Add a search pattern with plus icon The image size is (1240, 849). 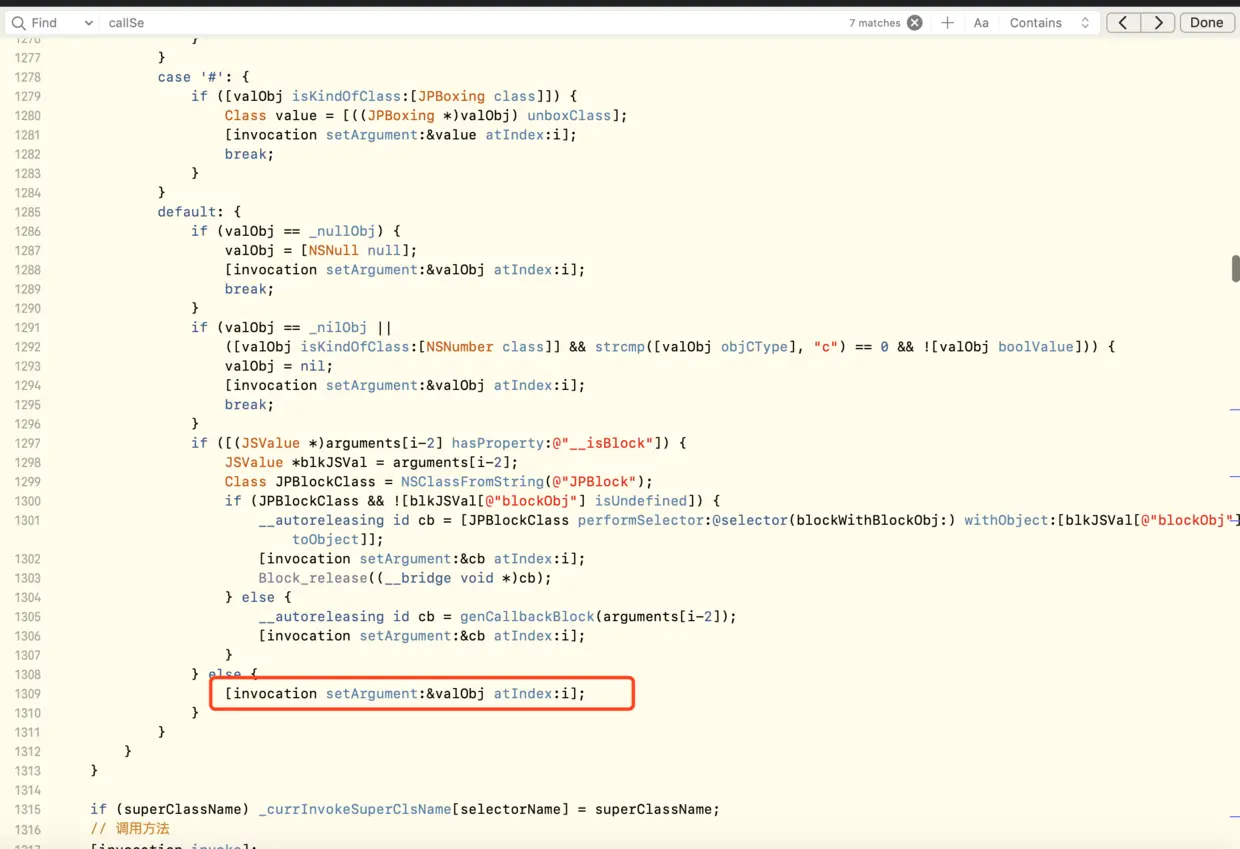(x=947, y=23)
